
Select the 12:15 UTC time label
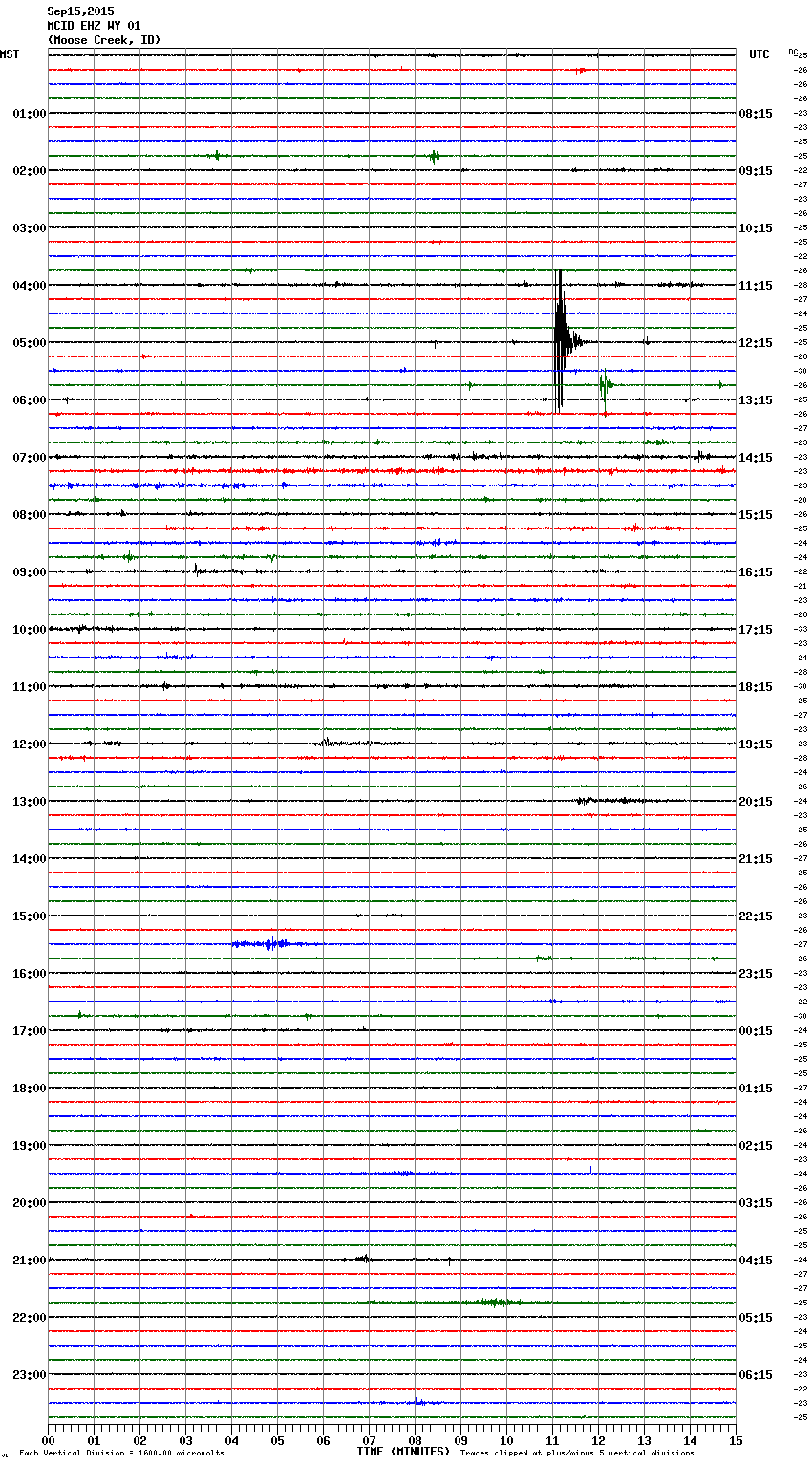756,343
